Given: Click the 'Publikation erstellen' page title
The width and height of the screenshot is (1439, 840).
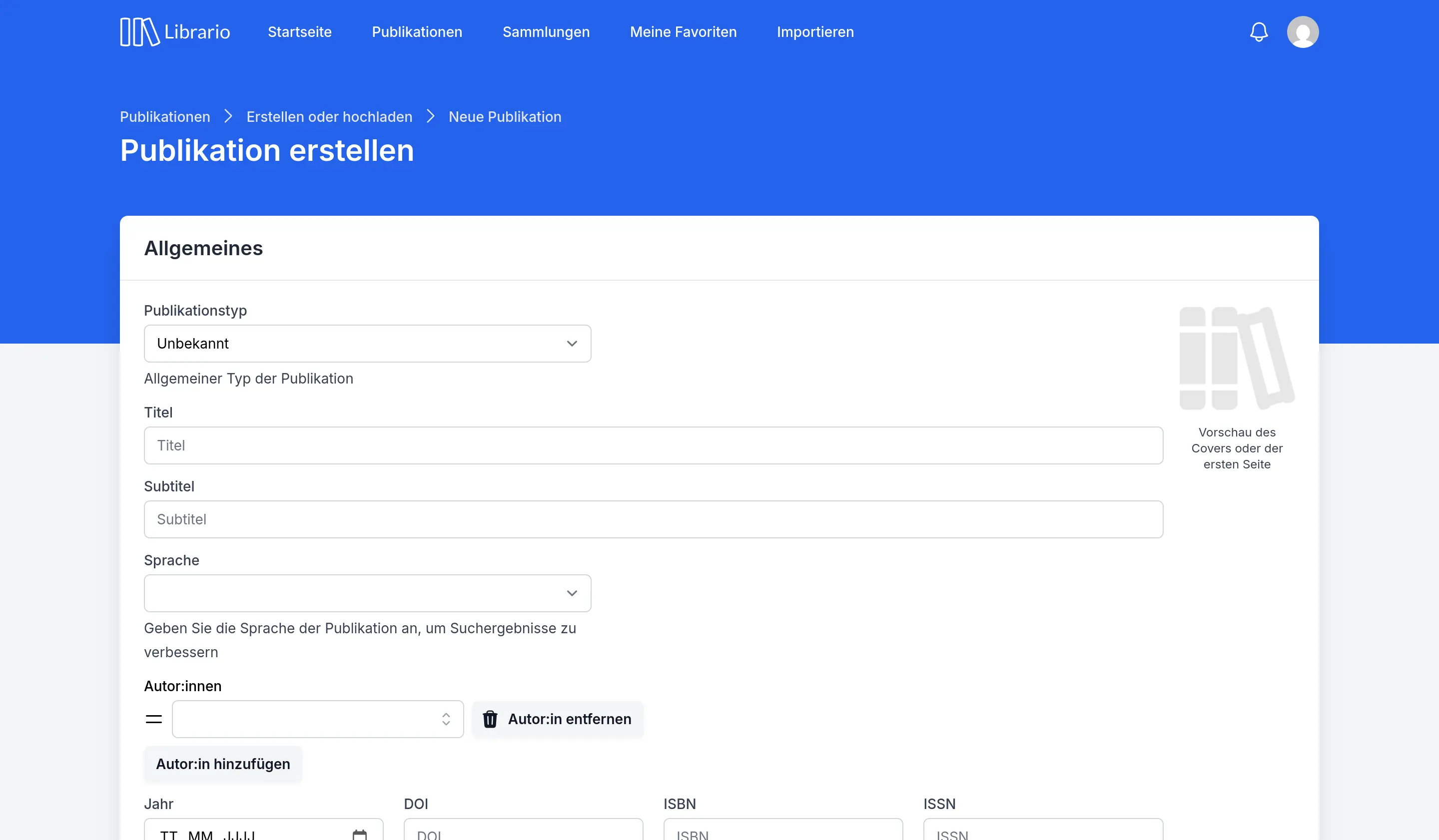Looking at the screenshot, I should tap(267, 151).
